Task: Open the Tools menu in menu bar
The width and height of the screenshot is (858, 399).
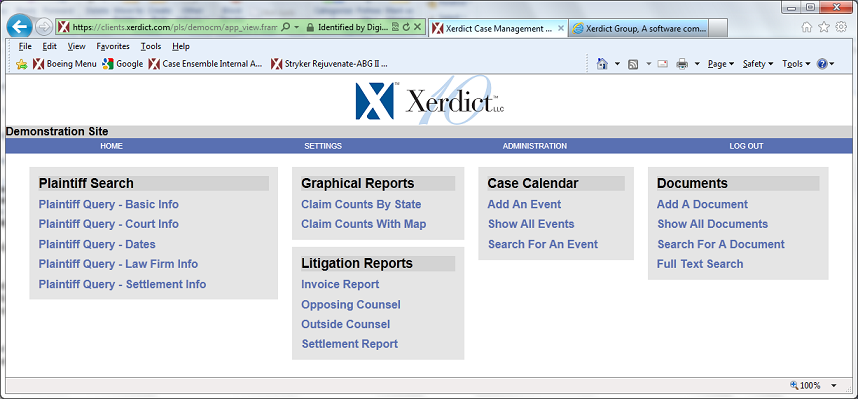Action: 150,47
